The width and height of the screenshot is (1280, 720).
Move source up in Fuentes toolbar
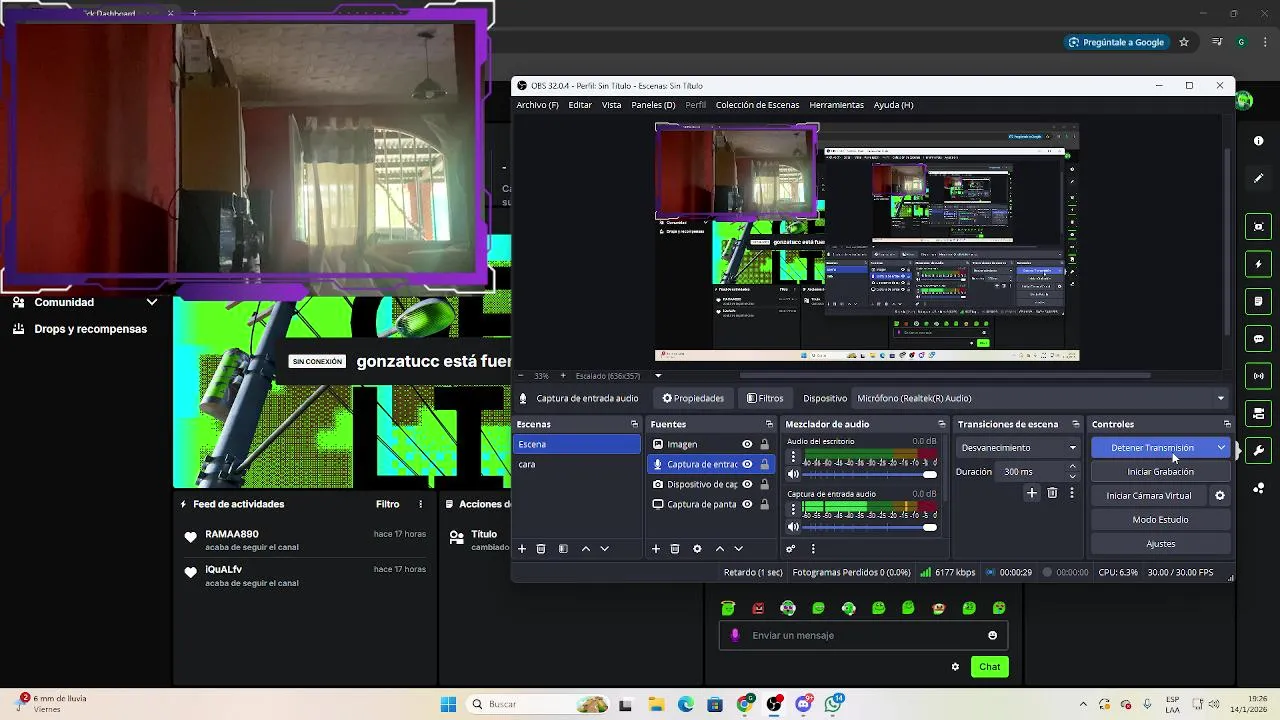[720, 549]
